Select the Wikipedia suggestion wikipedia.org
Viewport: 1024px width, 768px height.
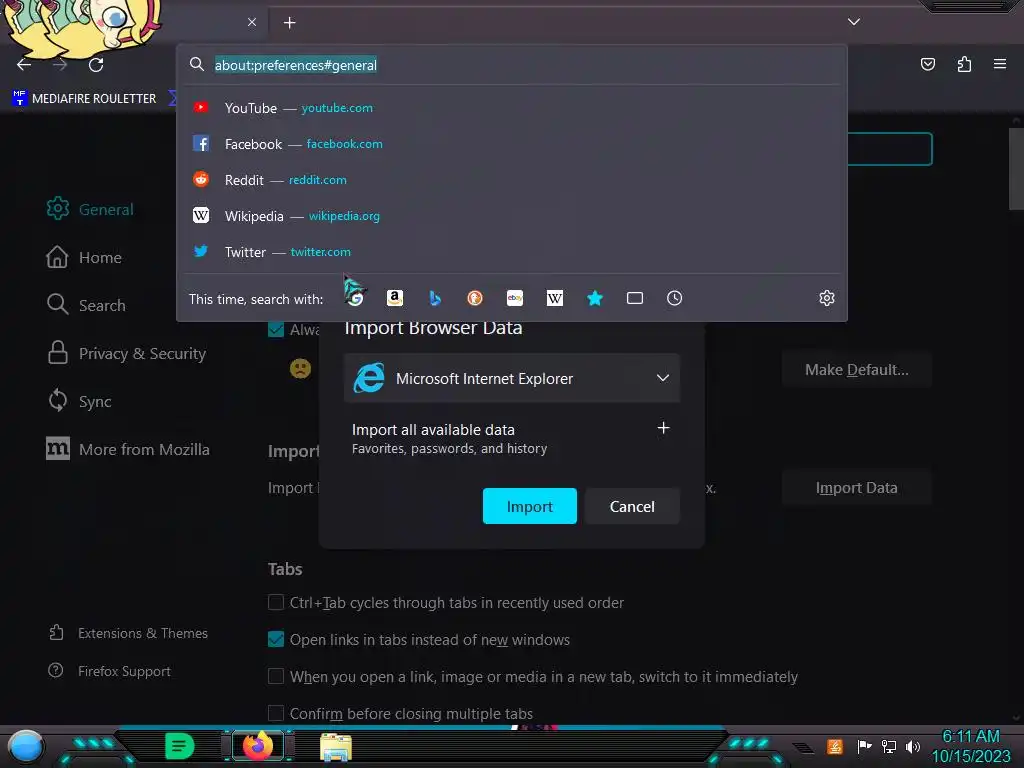pos(511,216)
